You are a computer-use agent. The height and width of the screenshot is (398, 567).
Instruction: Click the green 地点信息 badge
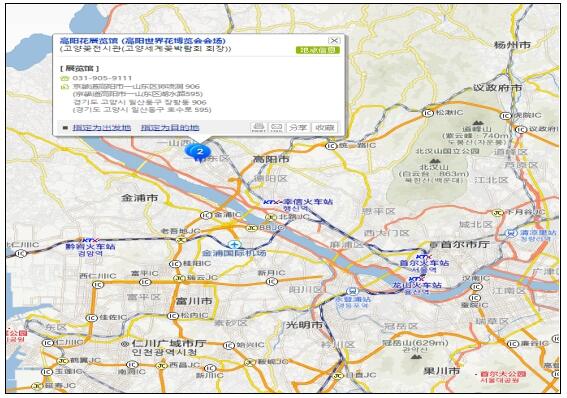point(317,50)
